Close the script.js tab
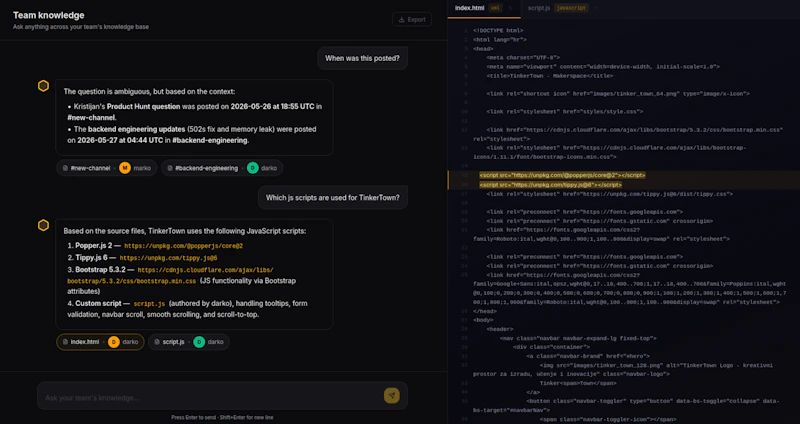The height and width of the screenshot is (424, 800). point(596,8)
